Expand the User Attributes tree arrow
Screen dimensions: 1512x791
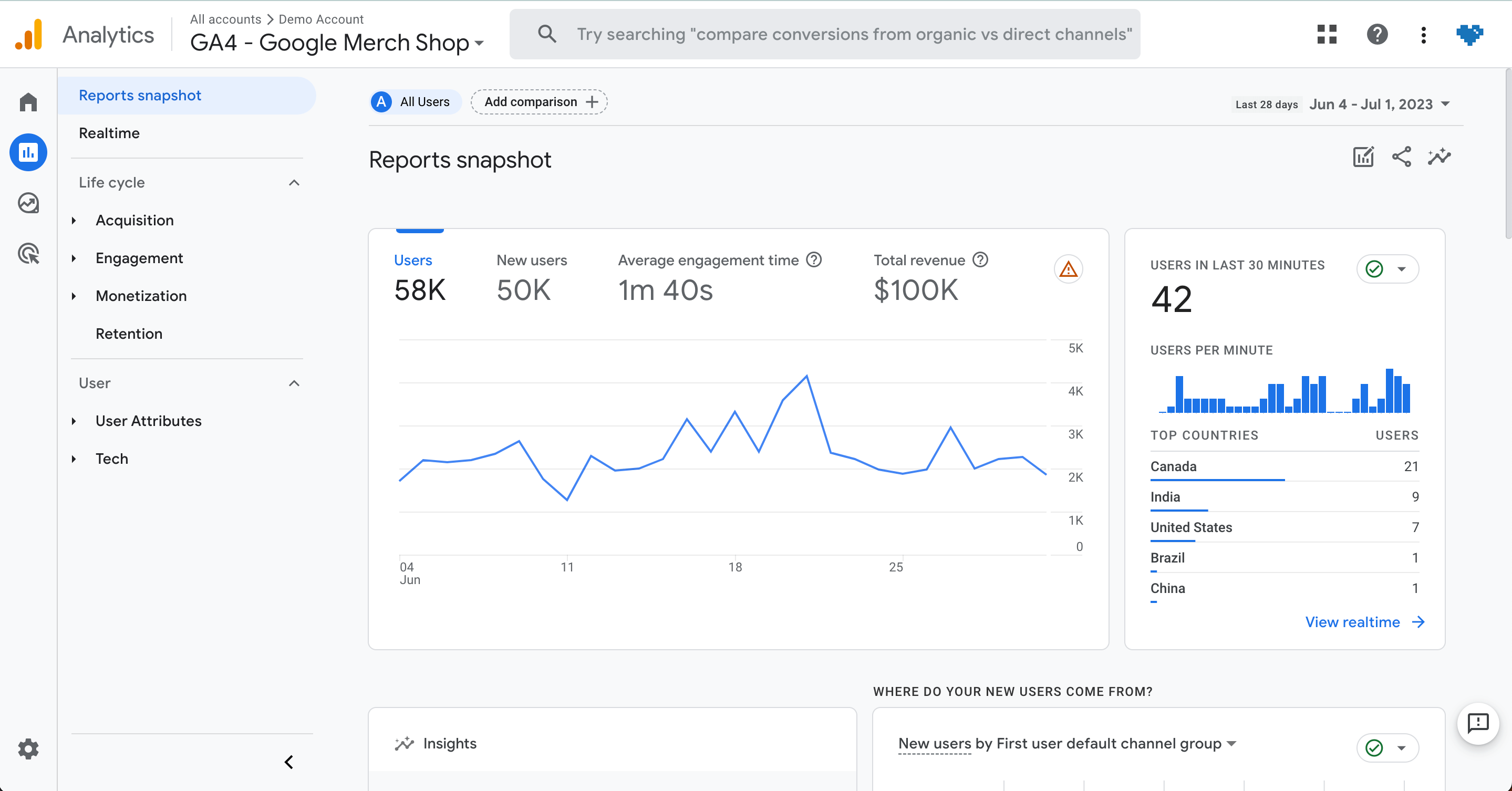click(x=74, y=421)
